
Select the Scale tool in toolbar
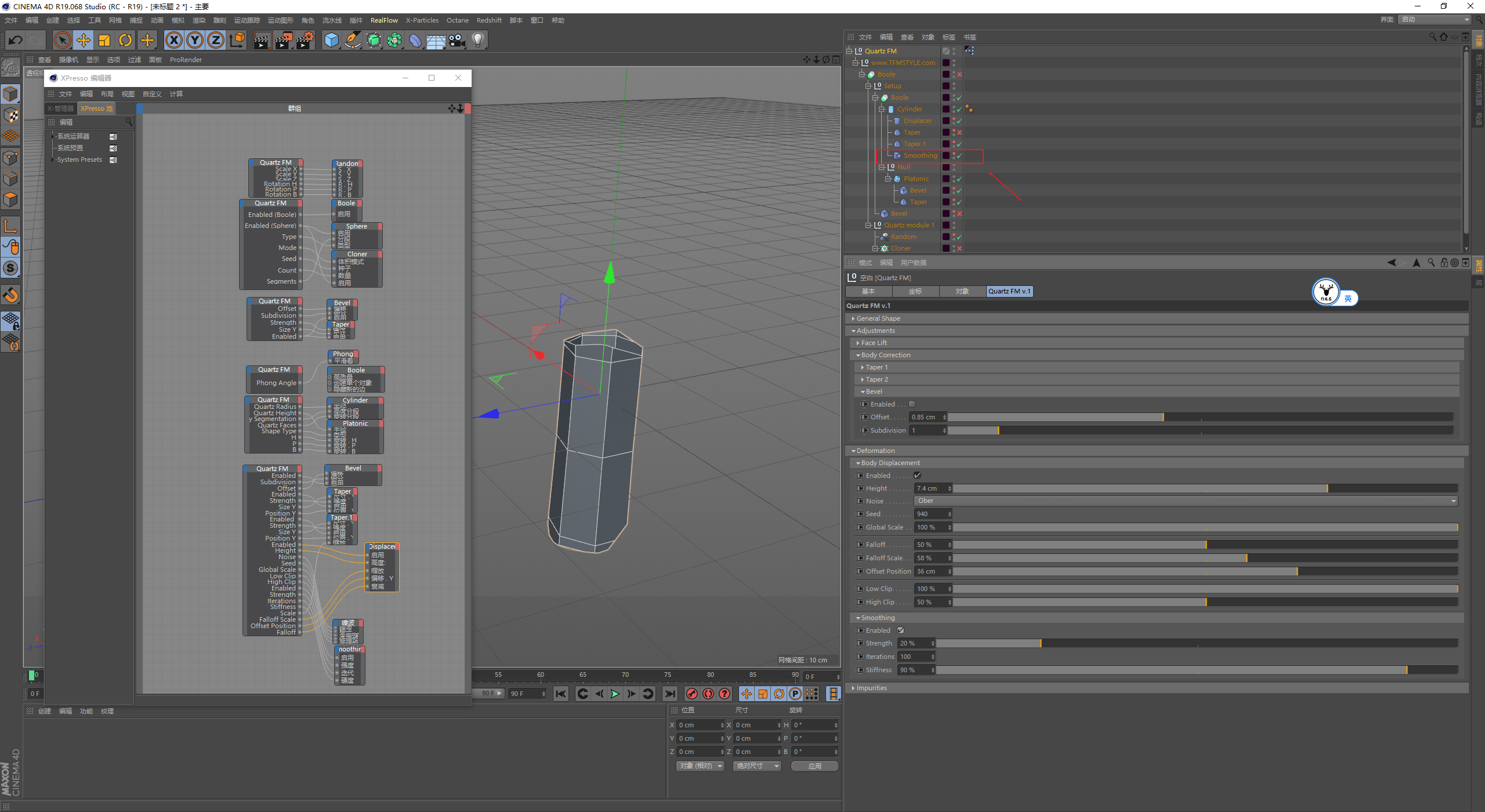tap(104, 40)
